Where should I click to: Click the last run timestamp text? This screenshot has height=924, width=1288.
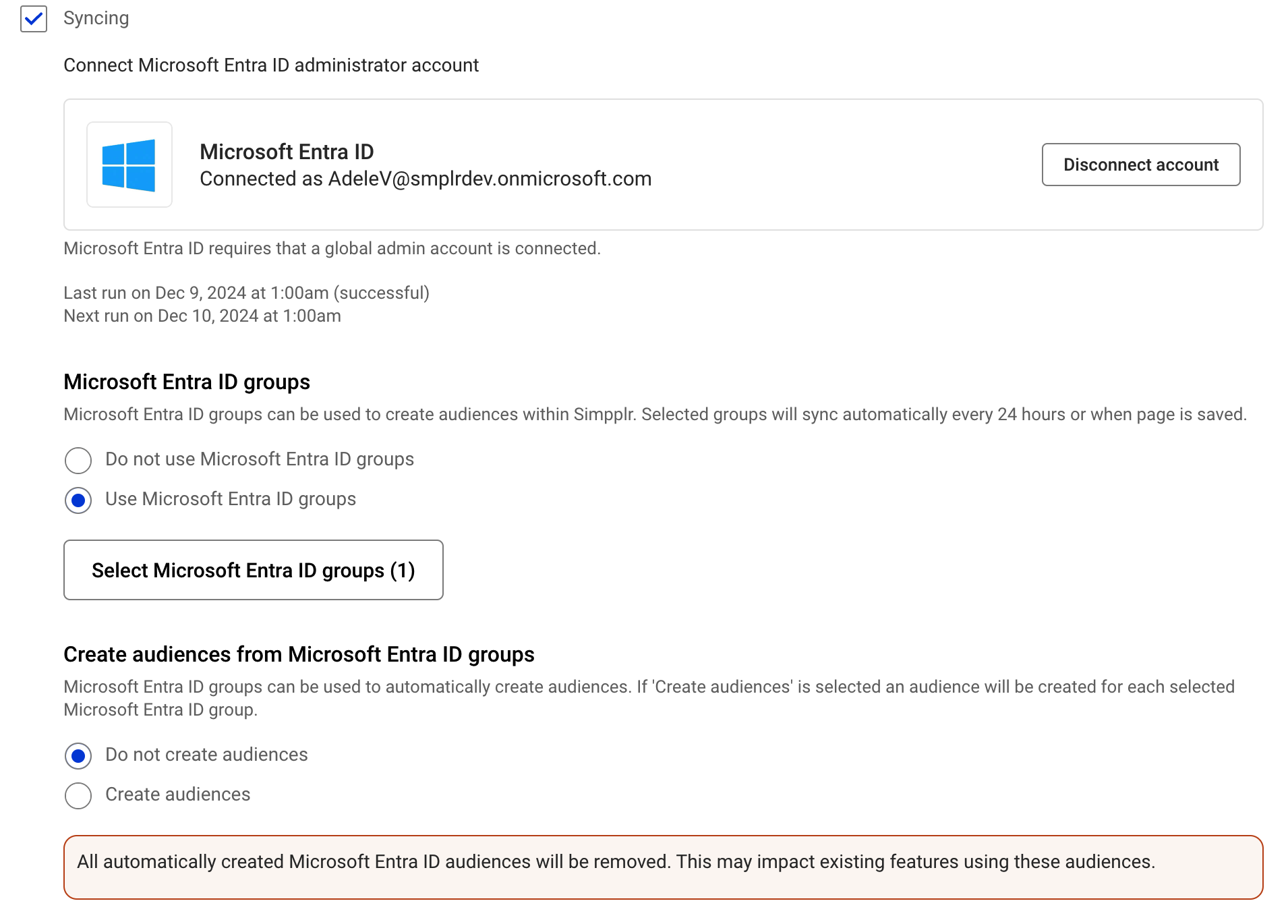click(246, 293)
